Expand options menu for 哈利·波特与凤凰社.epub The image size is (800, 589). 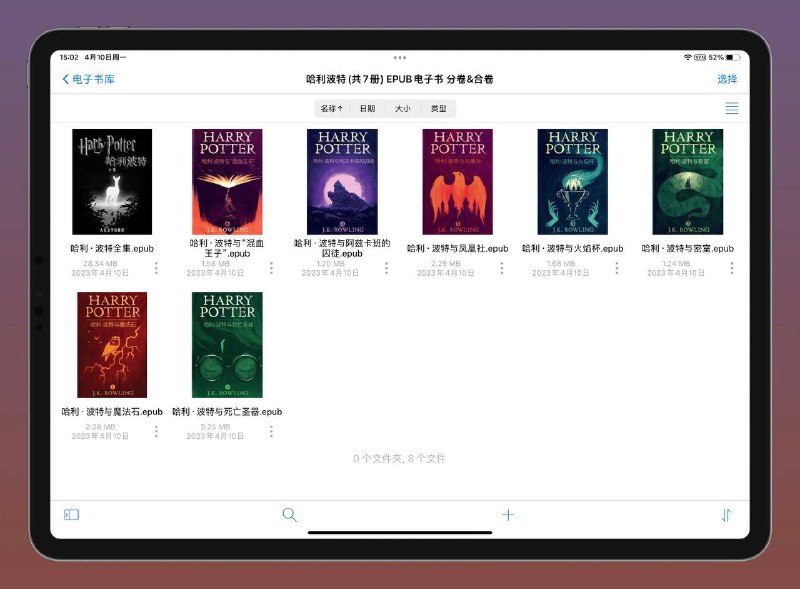point(502,268)
